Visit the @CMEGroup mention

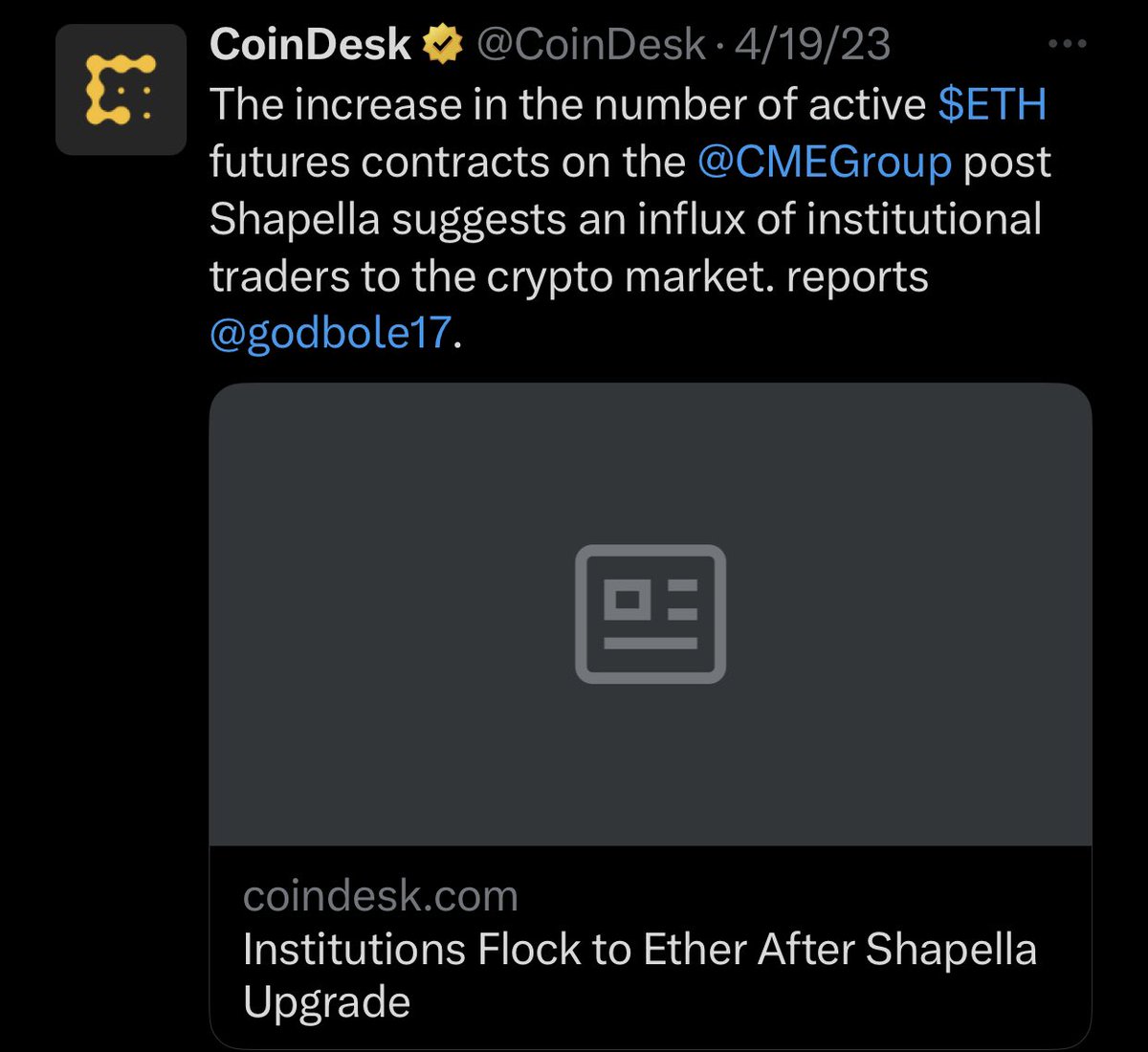point(825,162)
